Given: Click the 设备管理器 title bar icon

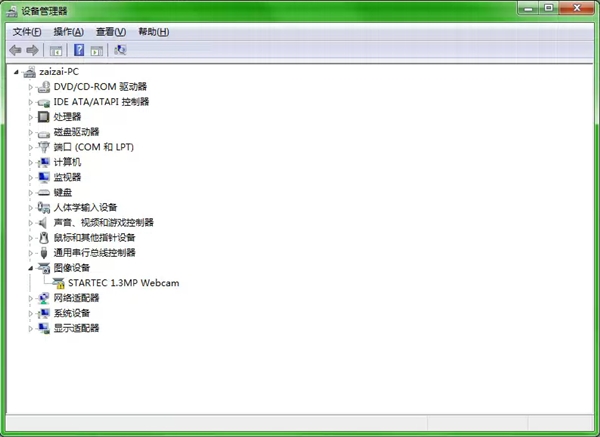Looking at the screenshot, I should click(x=12, y=11).
